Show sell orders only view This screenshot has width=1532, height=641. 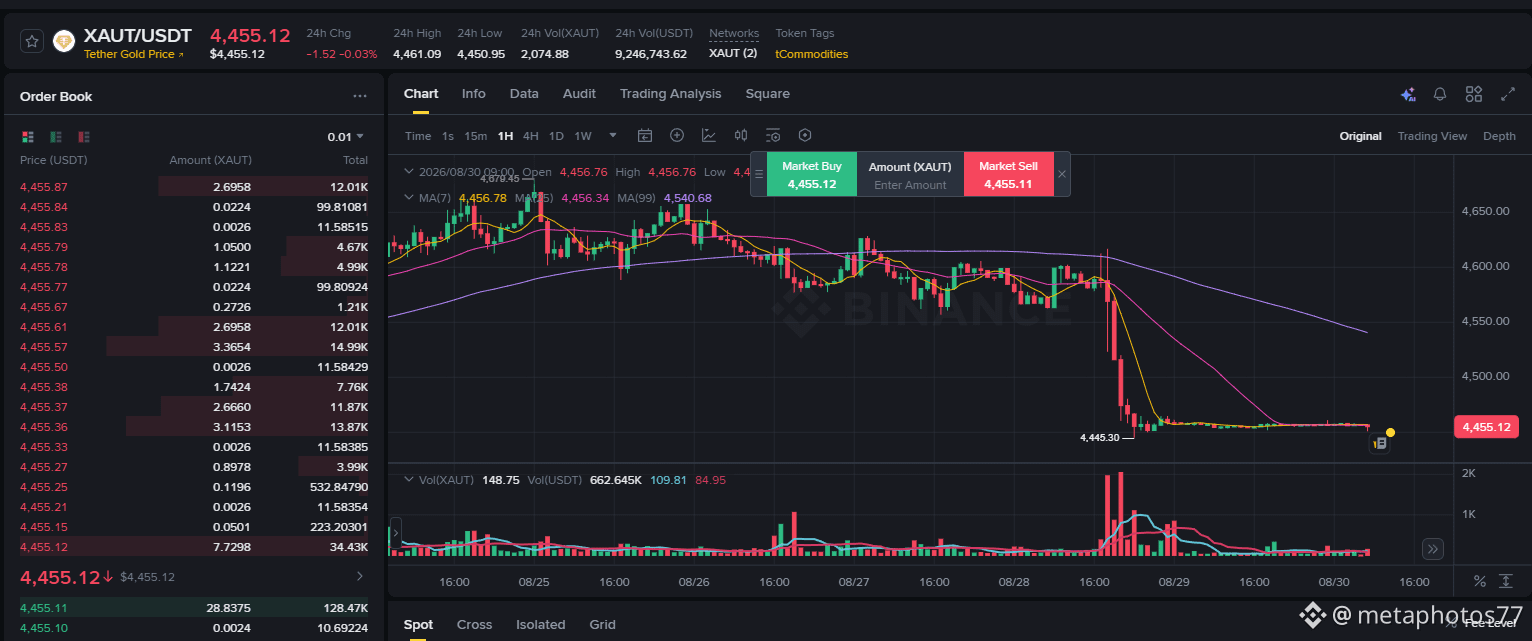84,136
